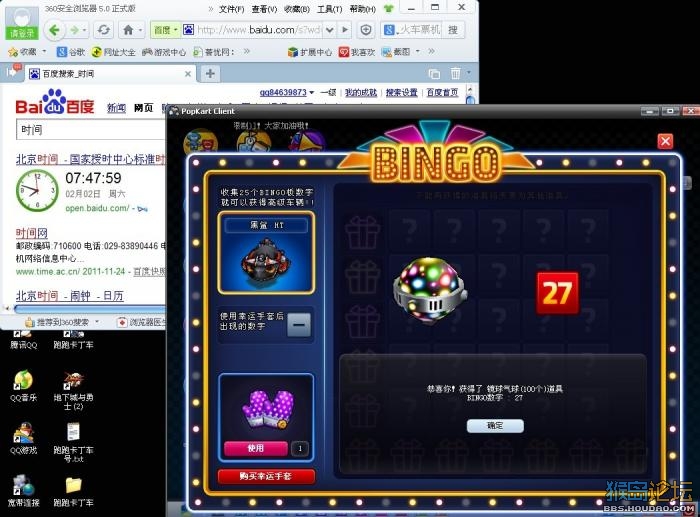
Task: Click the disco ball balloon prize
Action: 429,290
